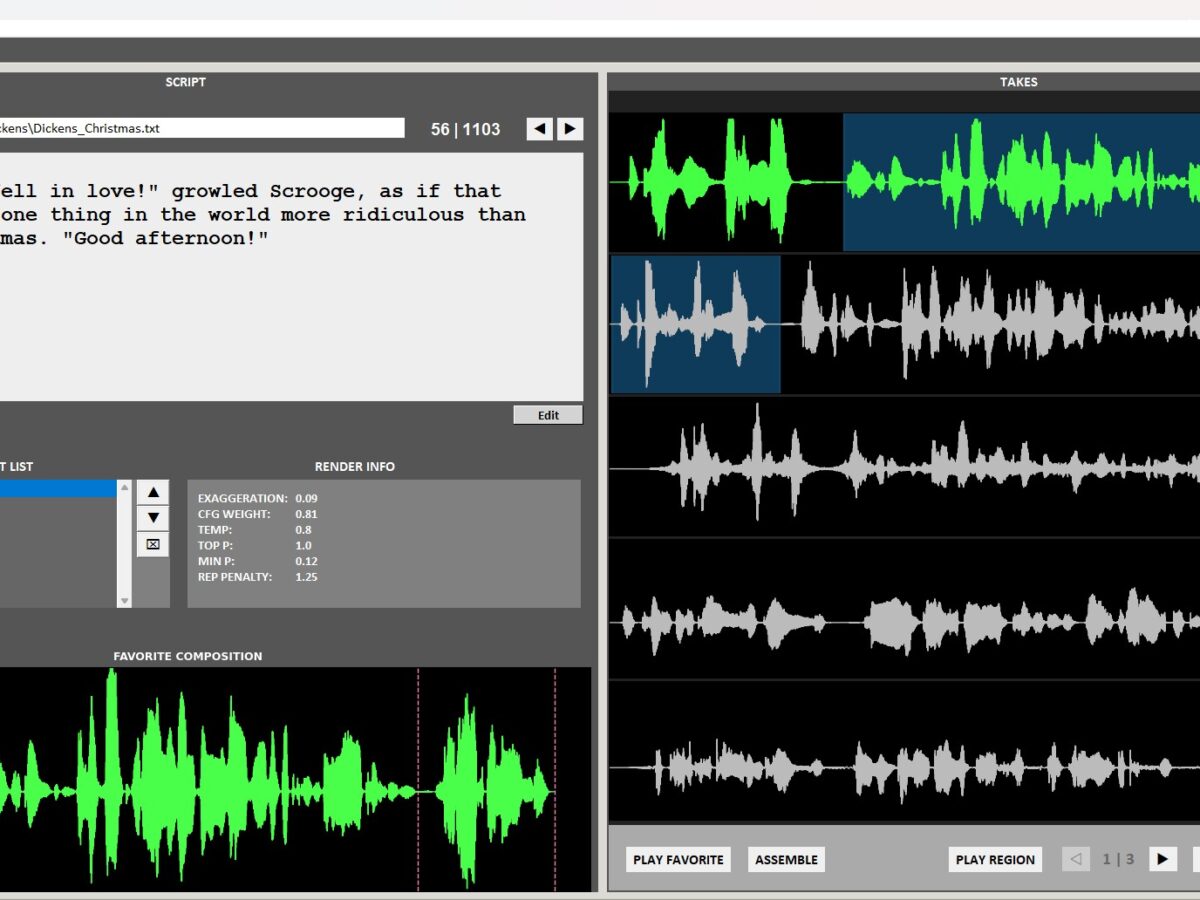Advance to next script line arrow

[x=570, y=129]
